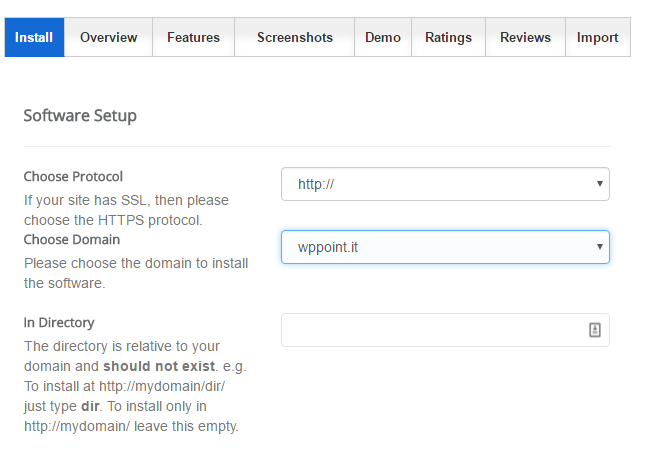The height and width of the screenshot is (450, 646).
Task: Click the In Directory text field
Action: pyautogui.click(x=445, y=330)
